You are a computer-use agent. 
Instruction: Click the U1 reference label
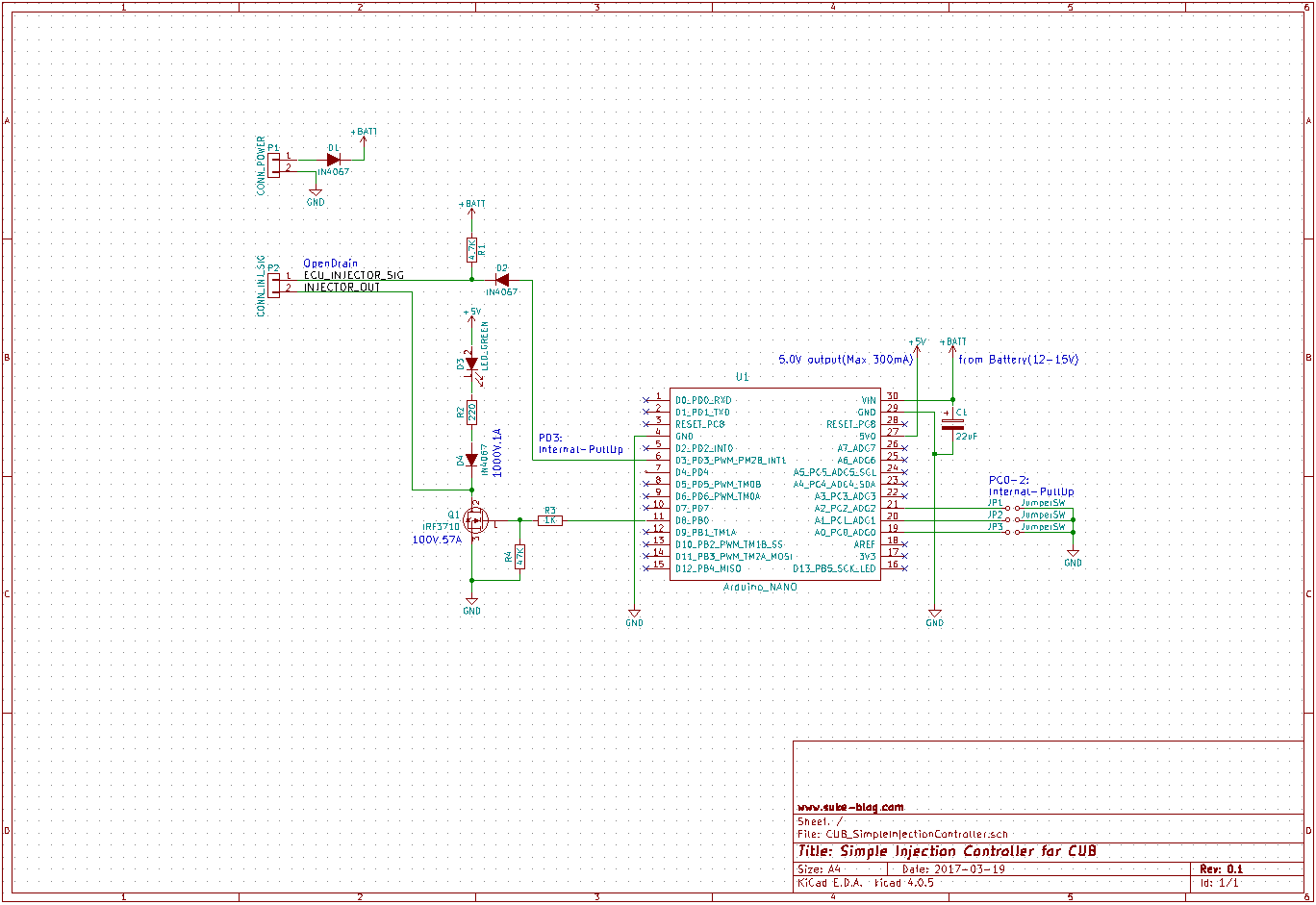click(742, 377)
